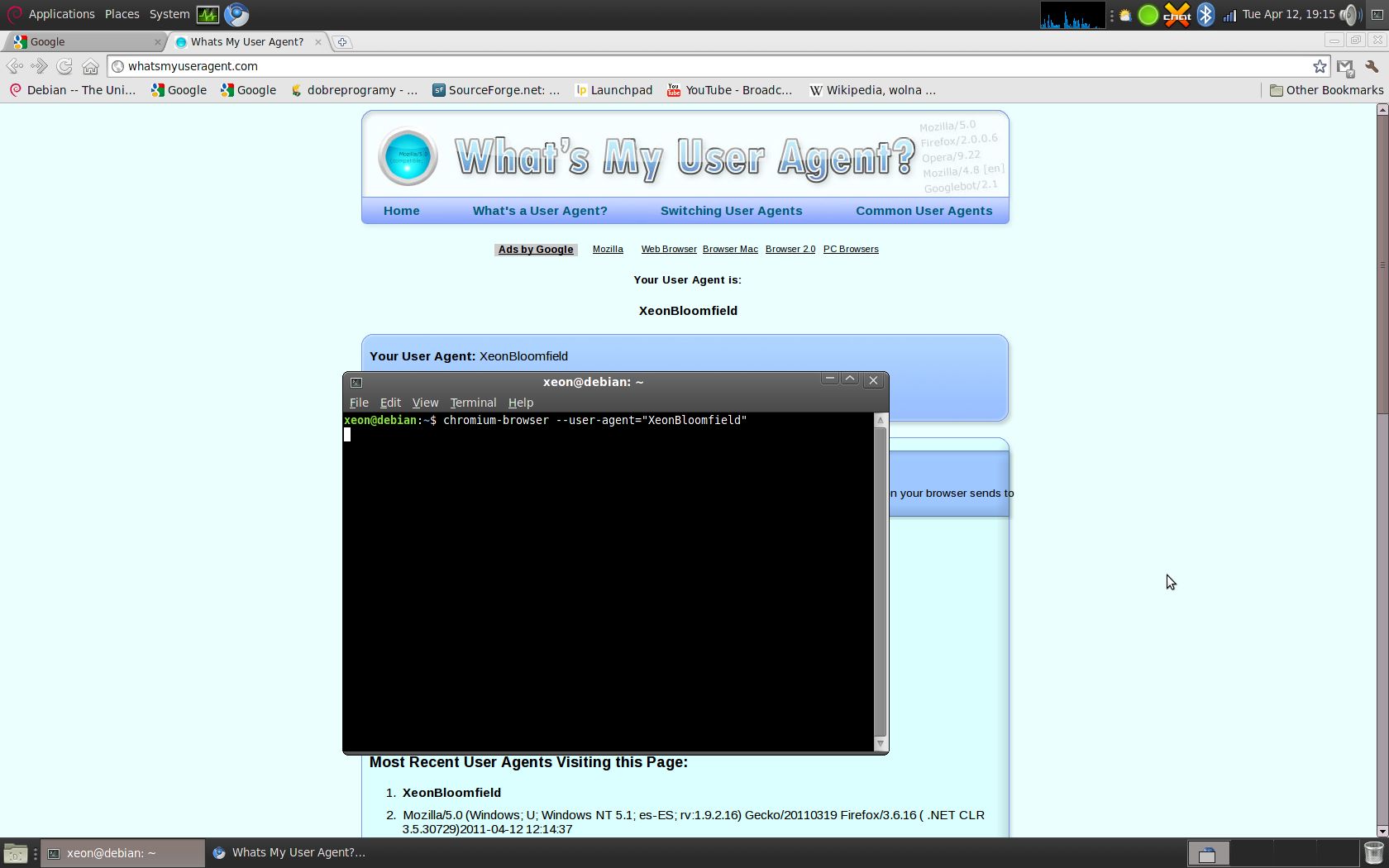The height and width of the screenshot is (868, 1389).
Task: Open the Trash icon in the bottom panel
Action: 1373,853
